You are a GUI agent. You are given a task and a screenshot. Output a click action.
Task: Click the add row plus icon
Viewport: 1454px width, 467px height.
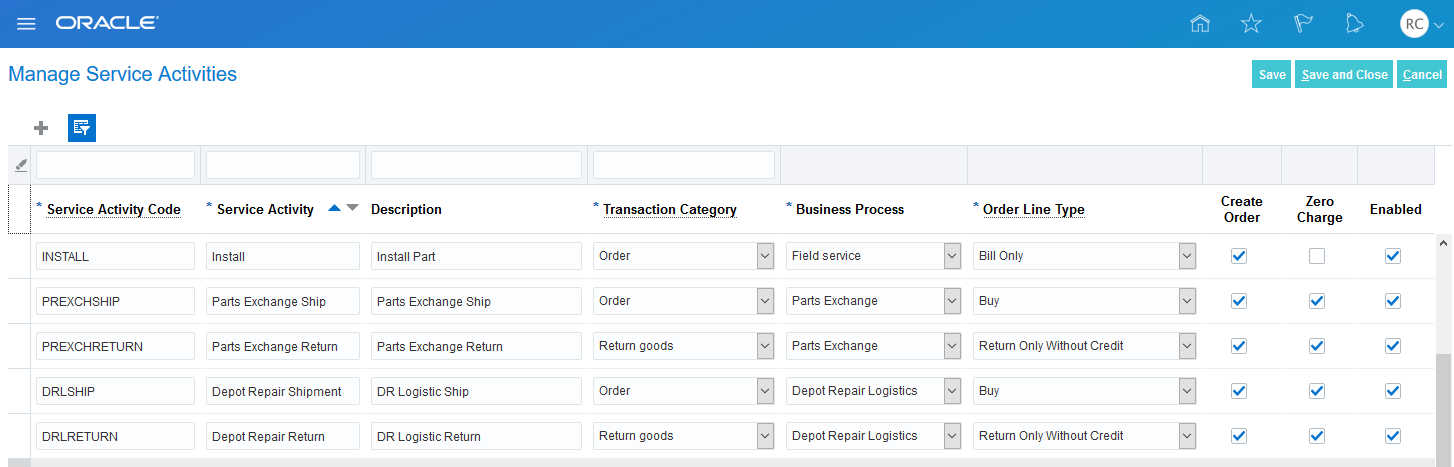(x=41, y=127)
